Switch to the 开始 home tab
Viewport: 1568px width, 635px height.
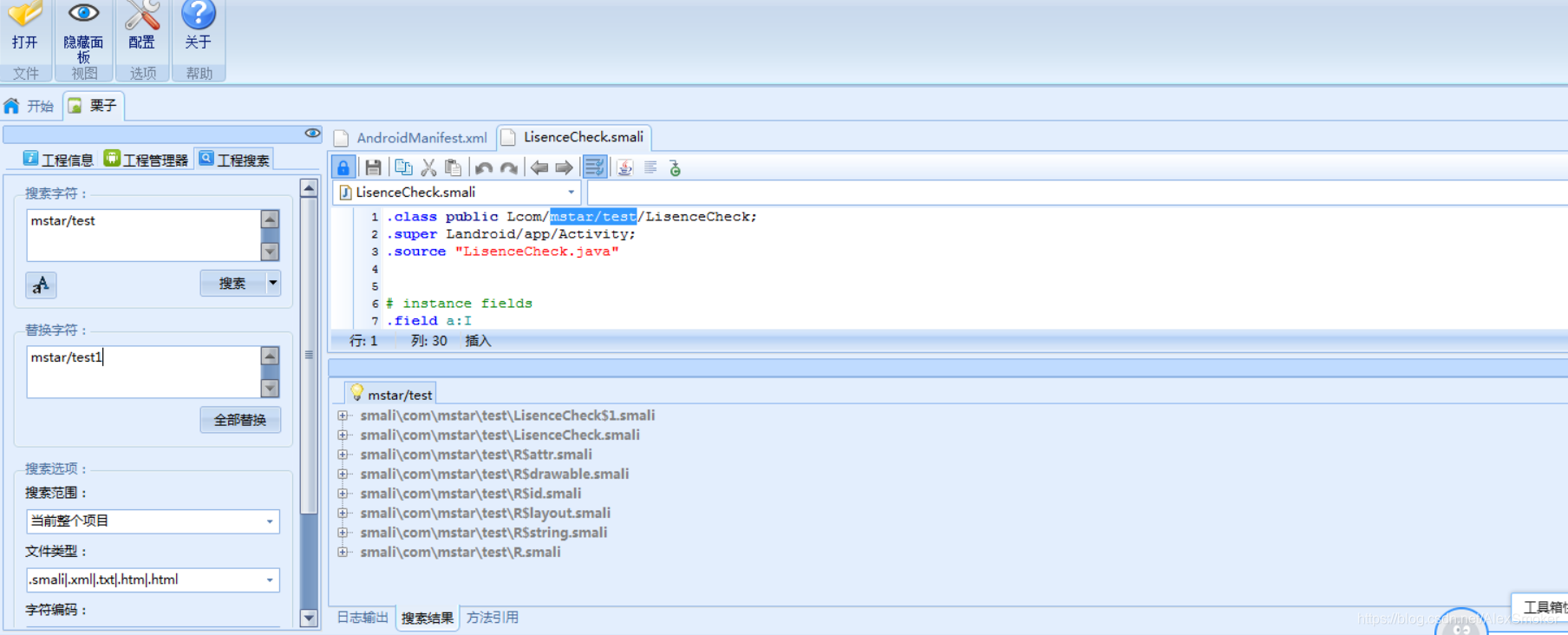[x=29, y=106]
